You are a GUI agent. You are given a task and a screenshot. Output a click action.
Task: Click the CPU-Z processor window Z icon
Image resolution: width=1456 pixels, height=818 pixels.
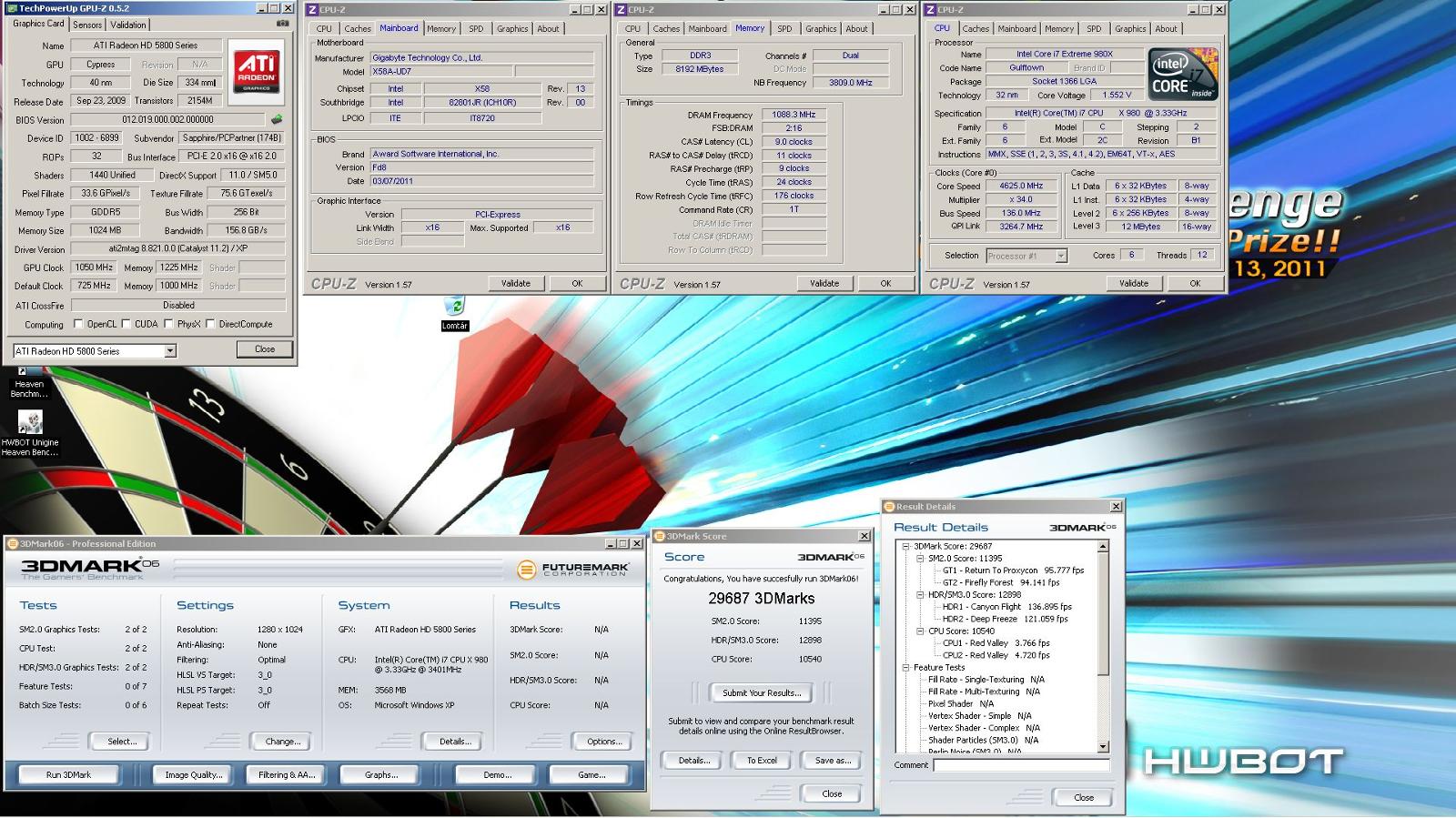coord(929,9)
